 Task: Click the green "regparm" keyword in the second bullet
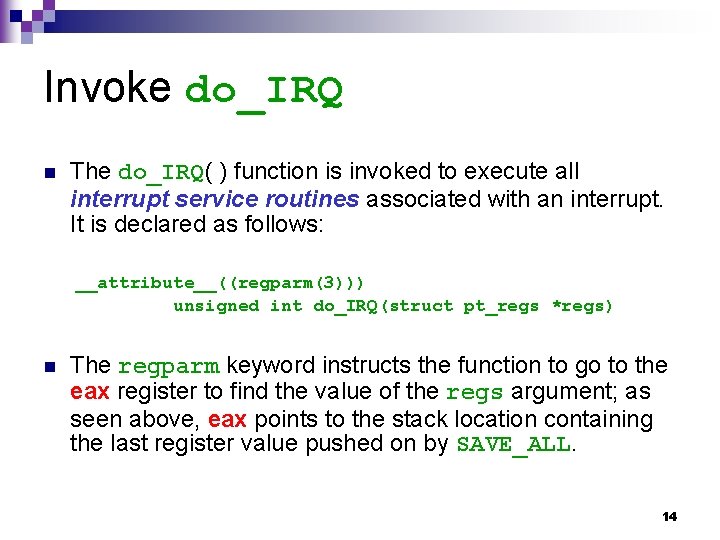click(169, 367)
